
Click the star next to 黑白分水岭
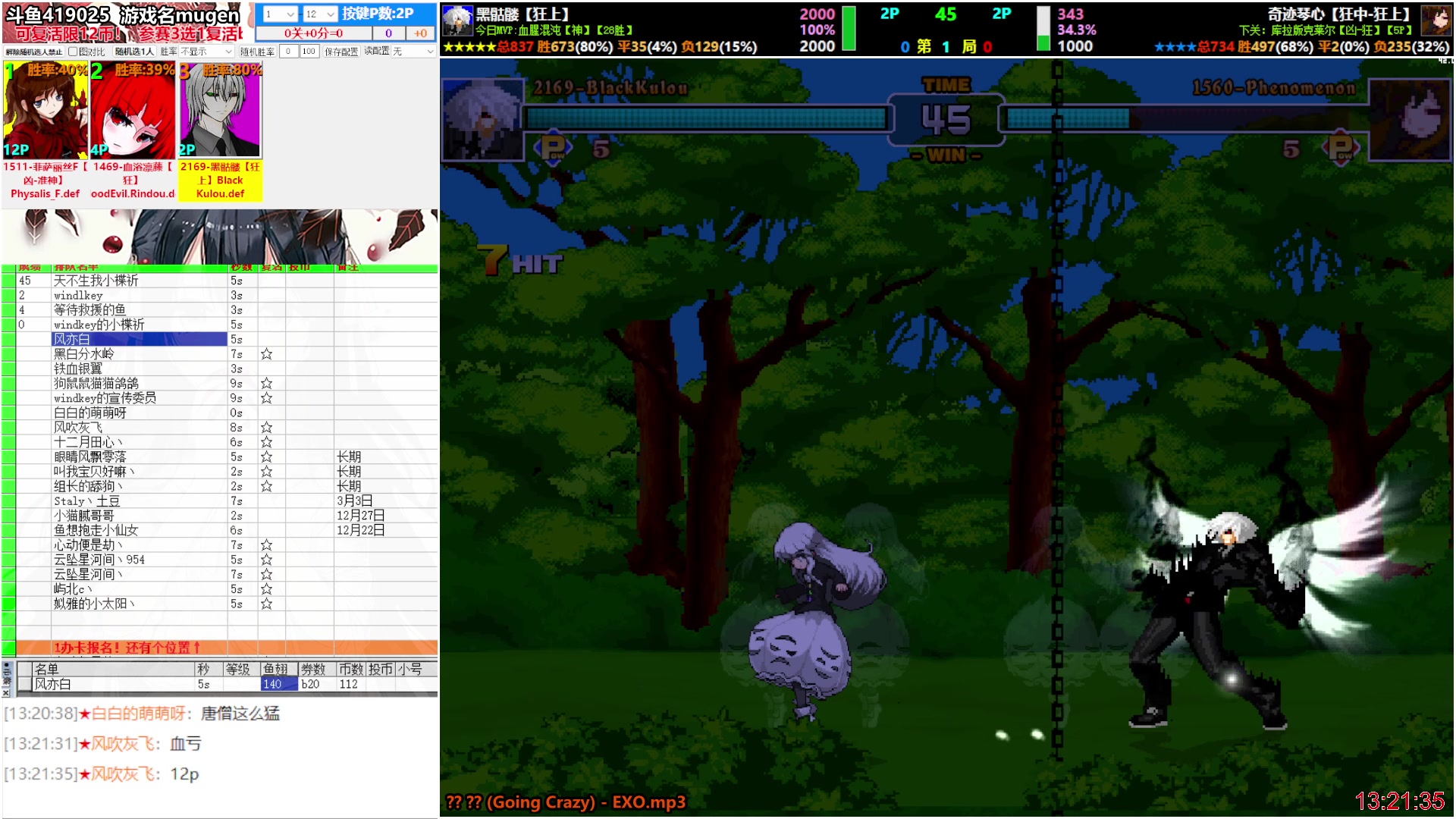266,354
